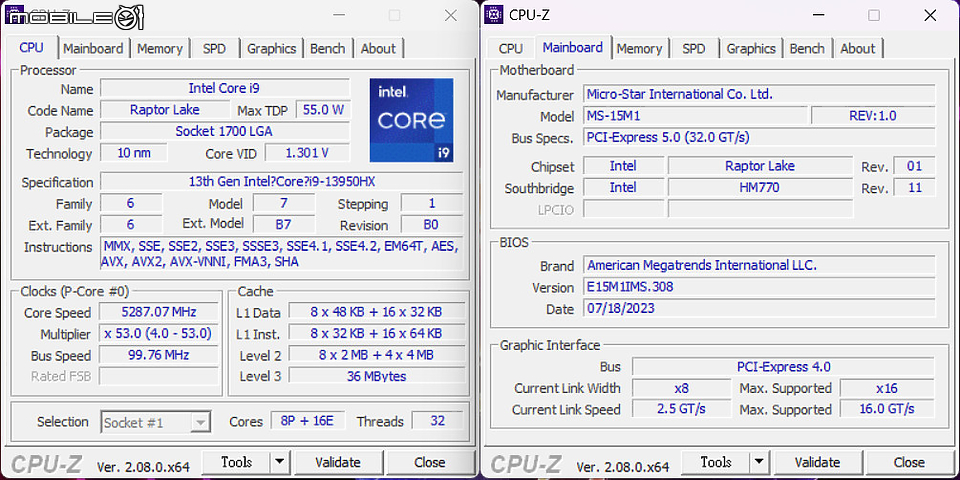Click the Instructions list text box
The height and width of the screenshot is (480, 960).
282,254
